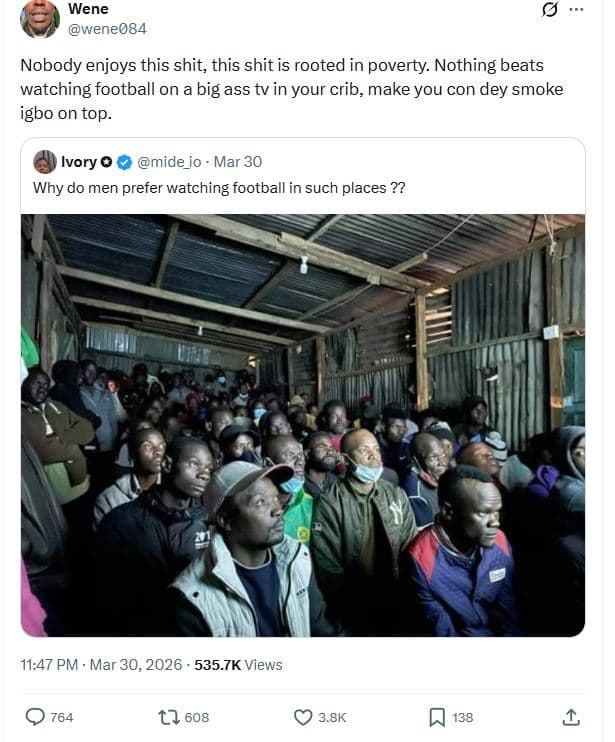This screenshot has width=615, height=742.
Task: Click the reply speech bubble icon
Action: tap(35, 717)
